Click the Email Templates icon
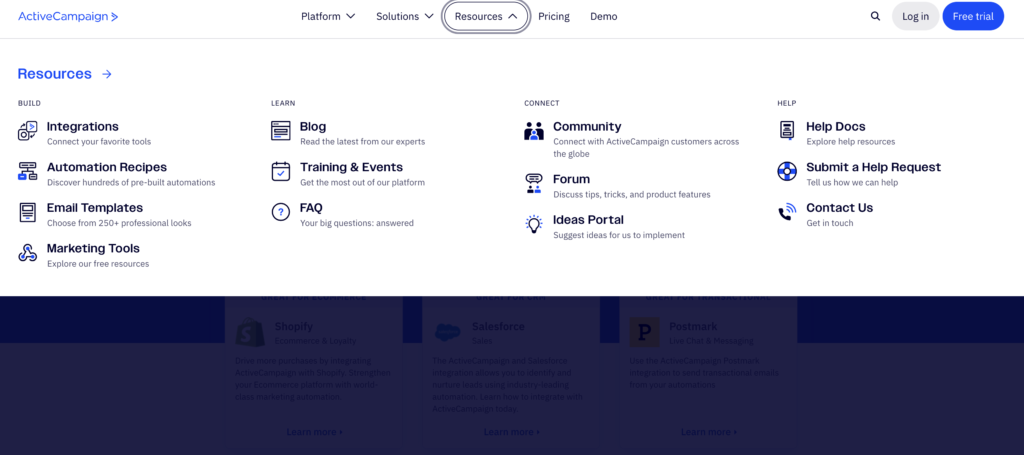The width and height of the screenshot is (1024, 455). pos(27,212)
